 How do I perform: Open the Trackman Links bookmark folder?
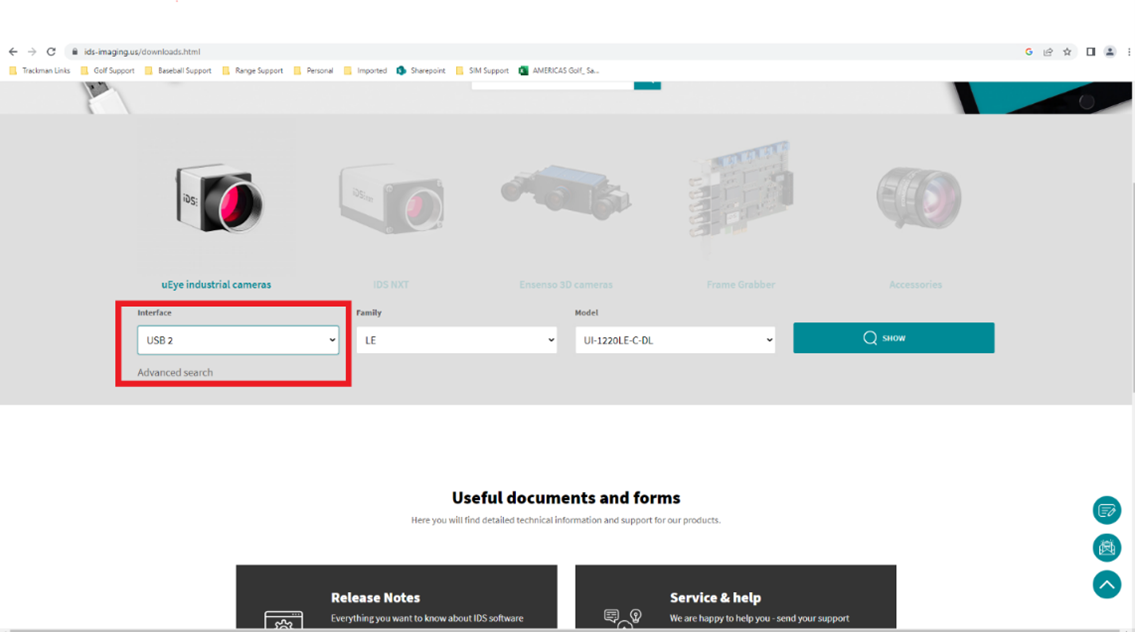[x=40, y=71]
